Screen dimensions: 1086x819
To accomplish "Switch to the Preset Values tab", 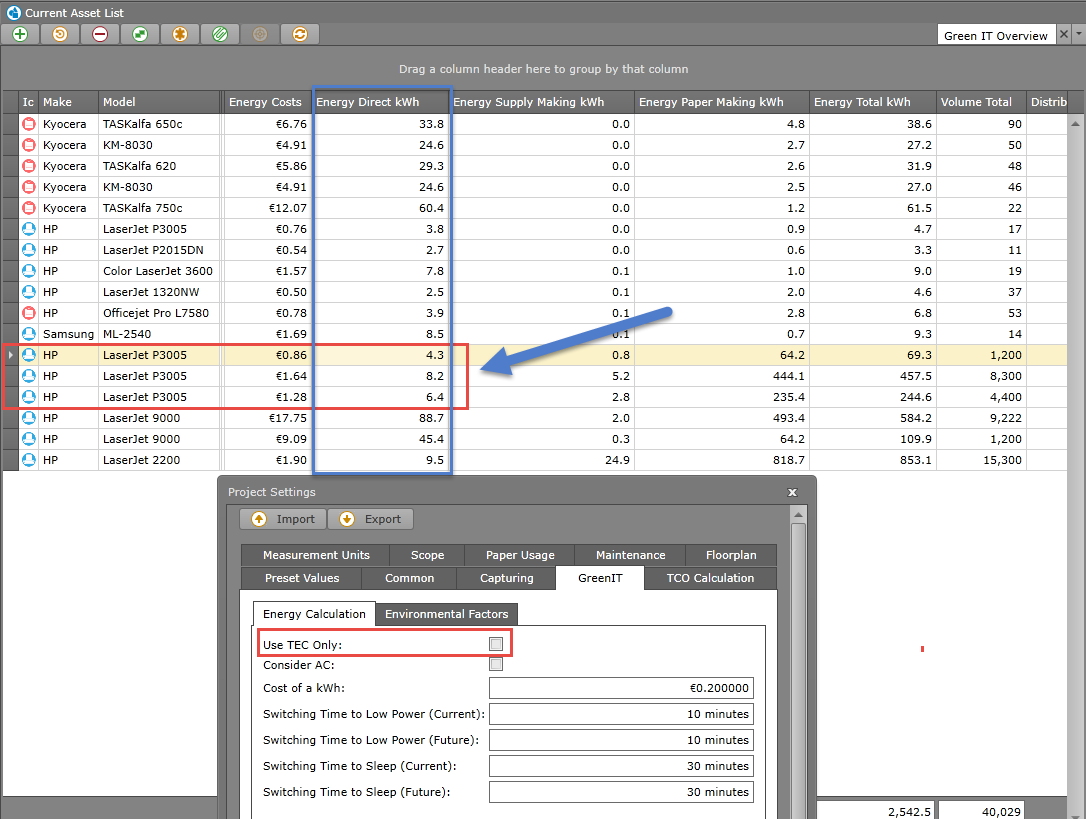I will coord(302,578).
